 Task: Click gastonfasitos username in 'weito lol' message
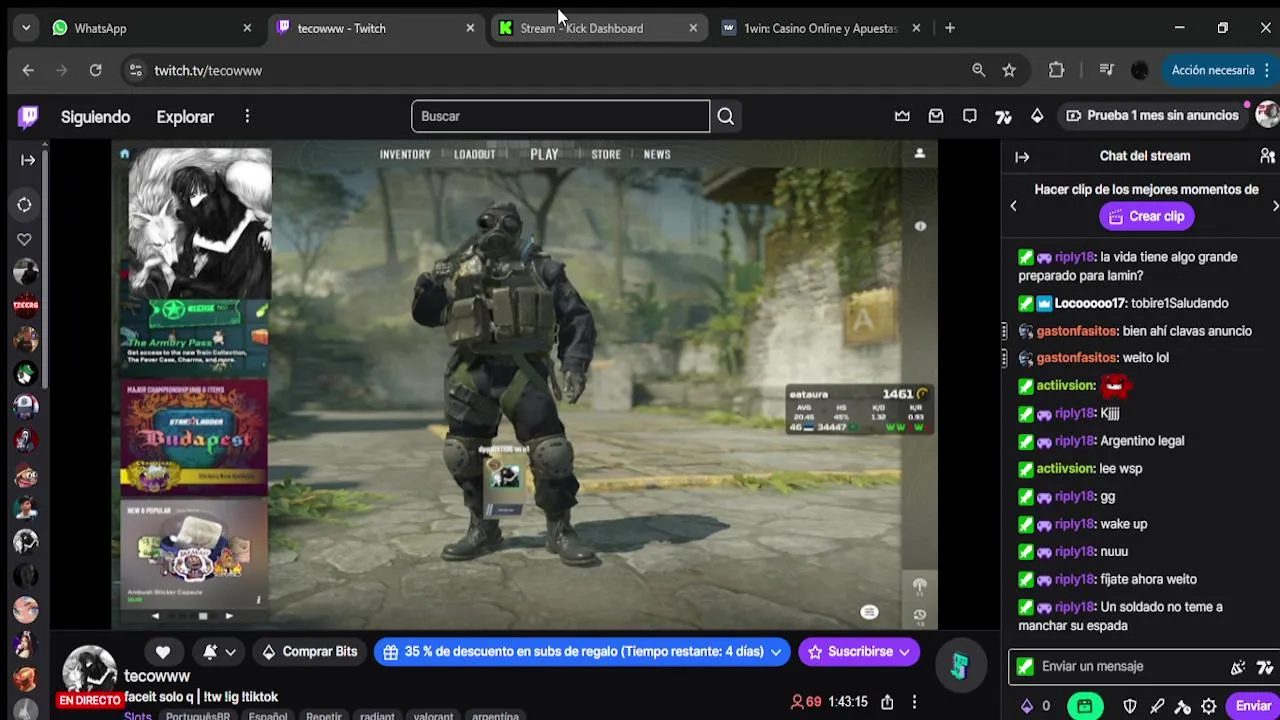click(1076, 358)
